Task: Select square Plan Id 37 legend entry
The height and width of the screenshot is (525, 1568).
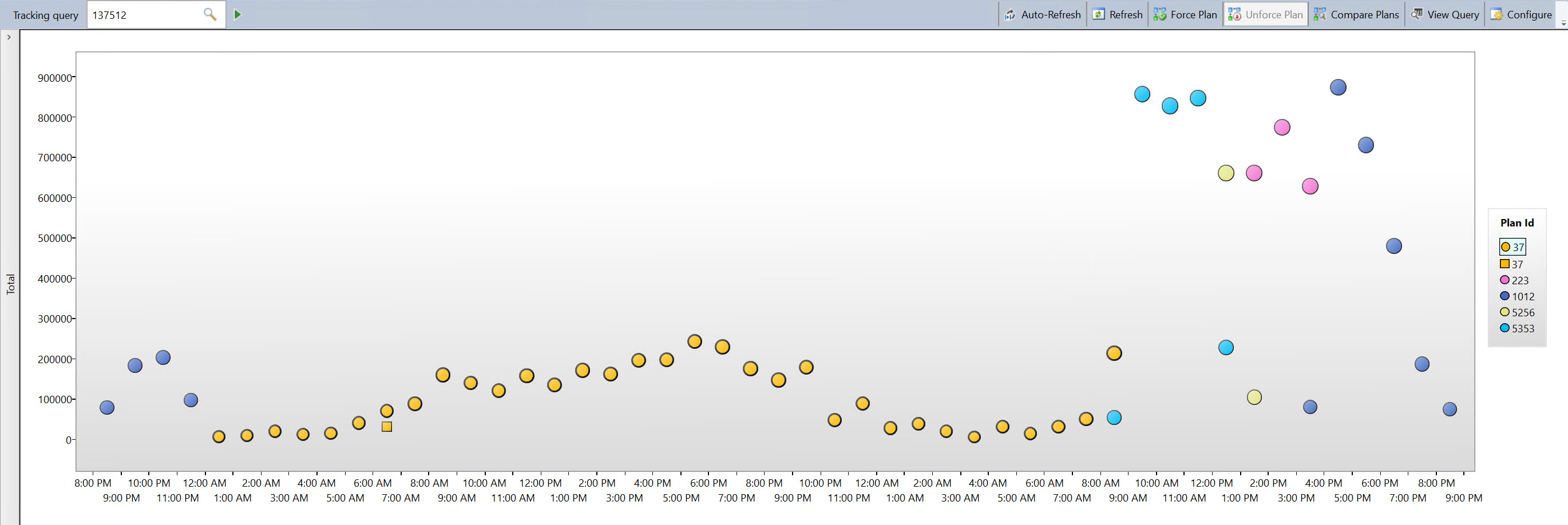Action: pyautogui.click(x=1512, y=264)
